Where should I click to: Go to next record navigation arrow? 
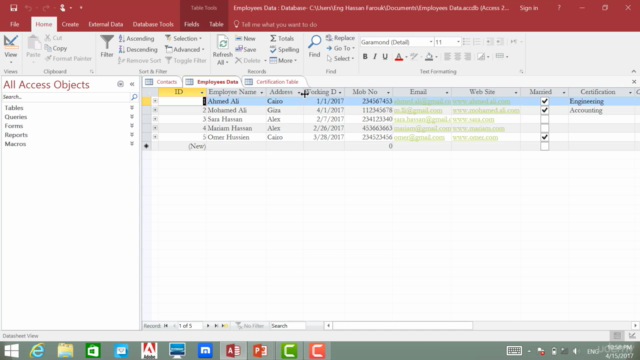(208, 326)
